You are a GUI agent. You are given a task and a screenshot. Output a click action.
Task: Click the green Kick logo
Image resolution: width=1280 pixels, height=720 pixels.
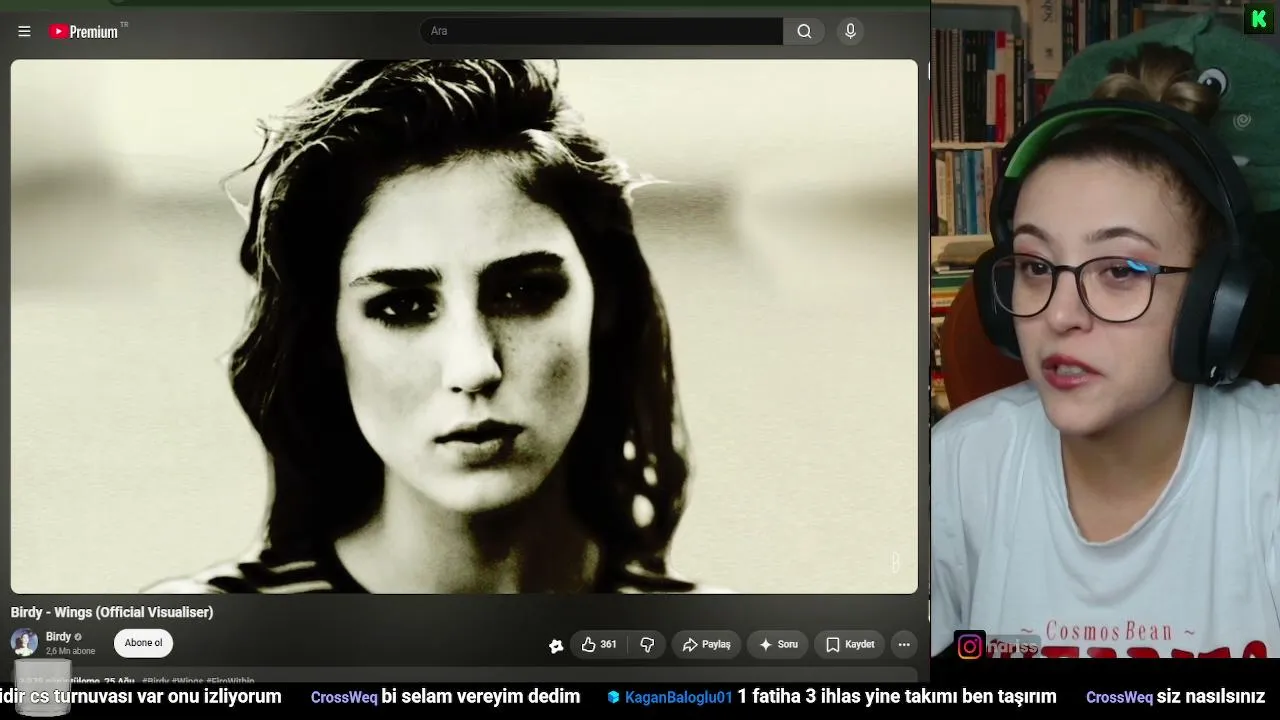point(1258,19)
